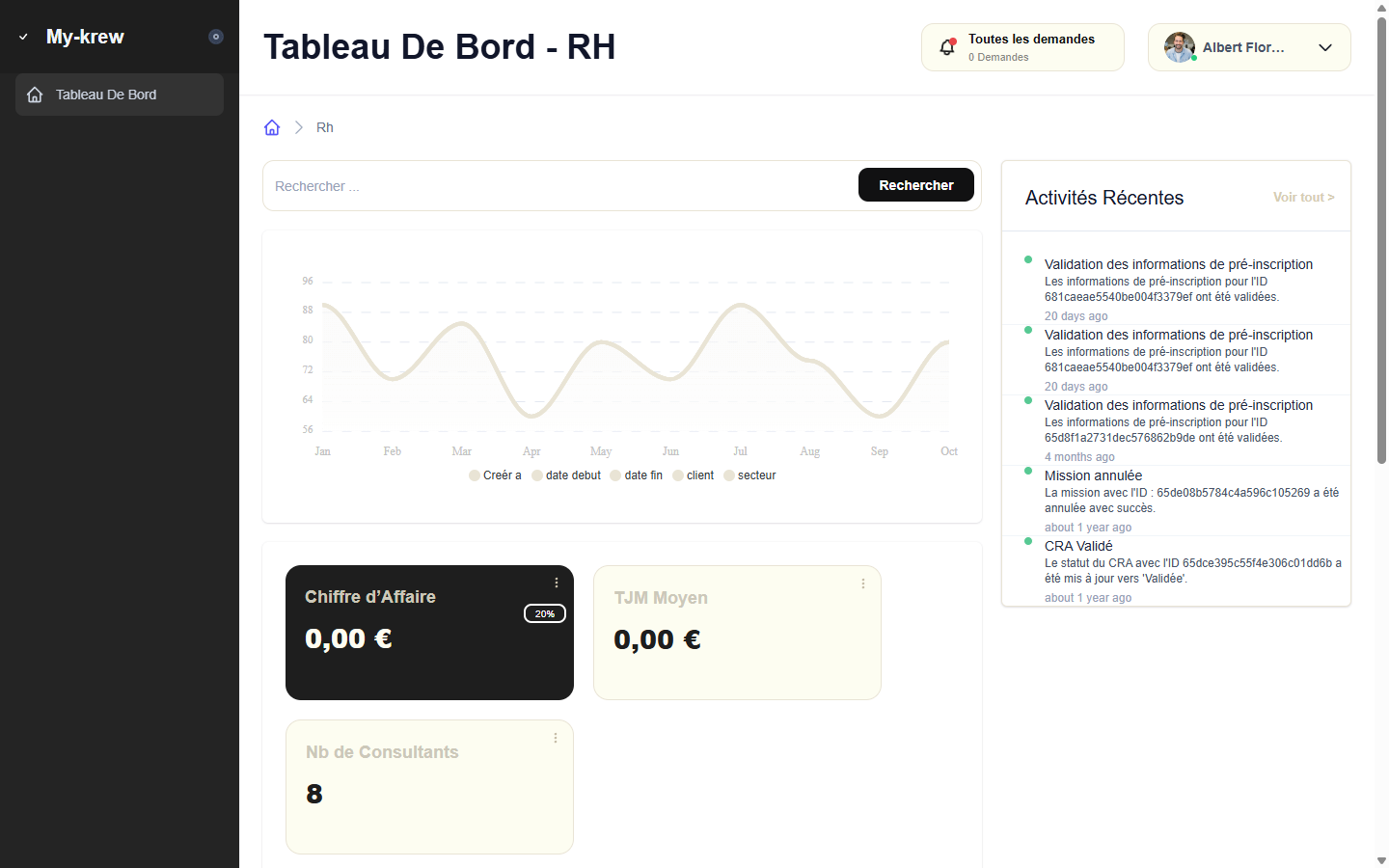Open Chiffre d'Affaire card options menu
This screenshot has width=1389, height=868.
coord(557,583)
